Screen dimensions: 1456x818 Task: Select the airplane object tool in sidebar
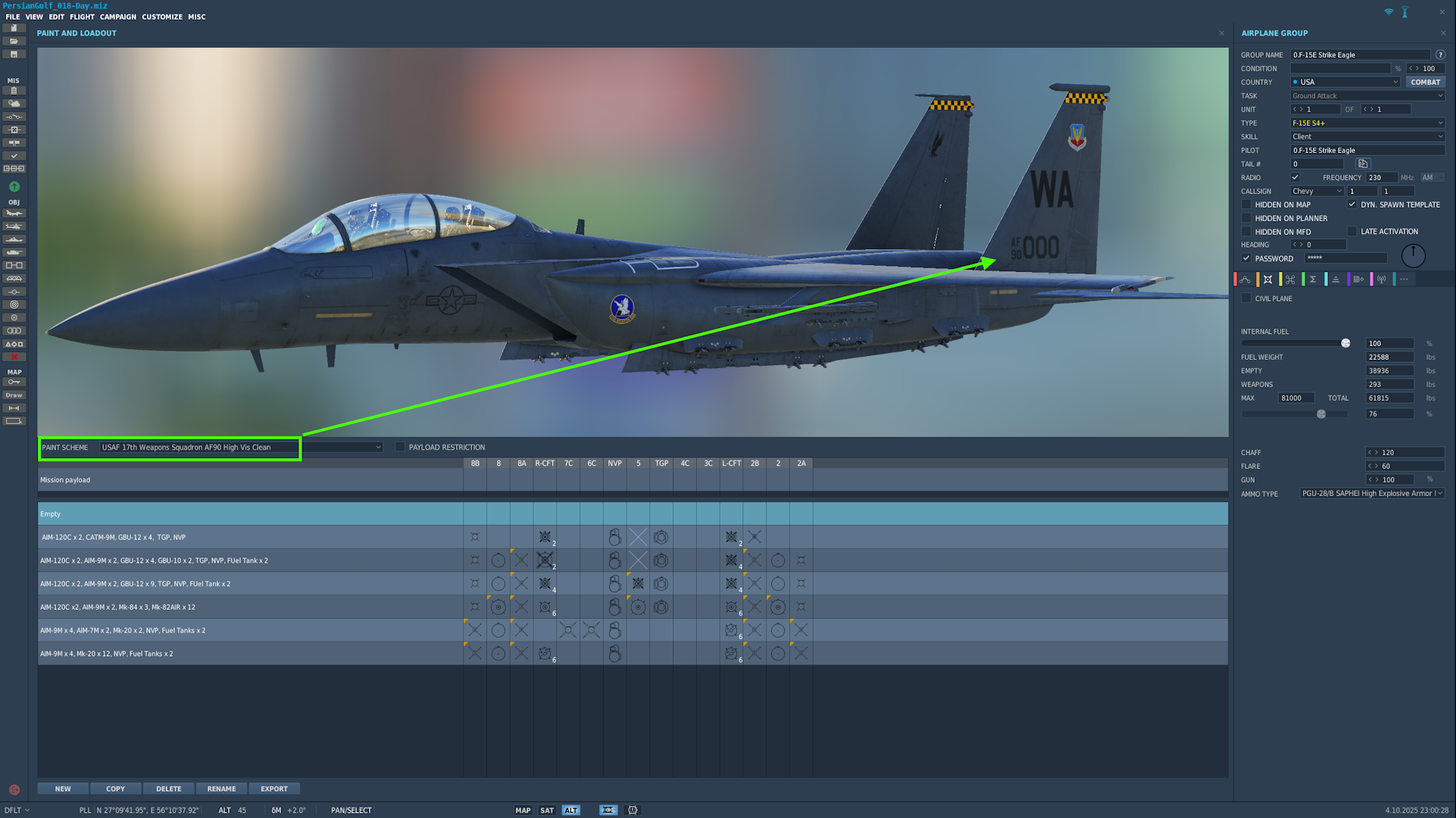[x=14, y=214]
